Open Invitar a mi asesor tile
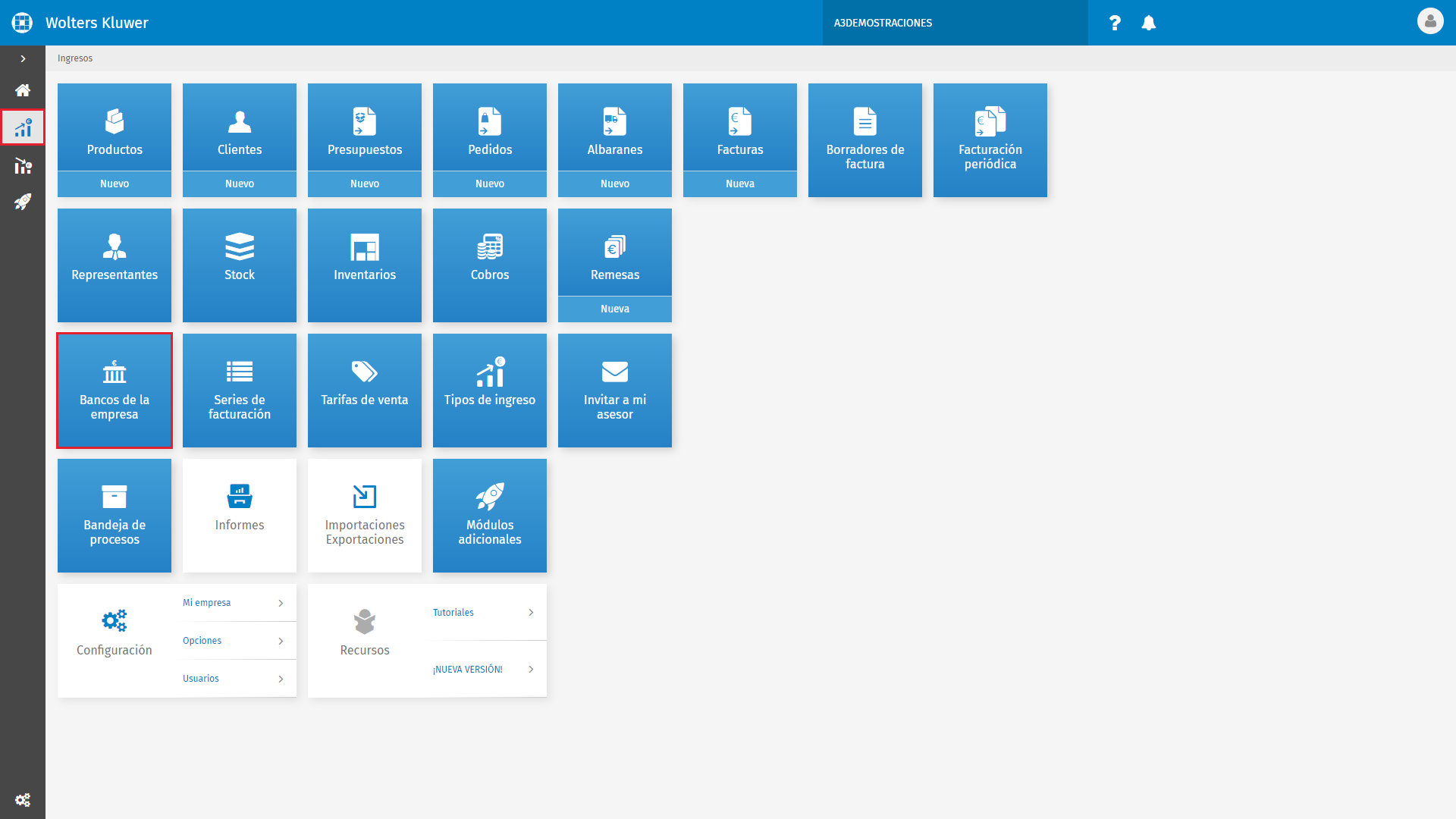 click(x=615, y=391)
